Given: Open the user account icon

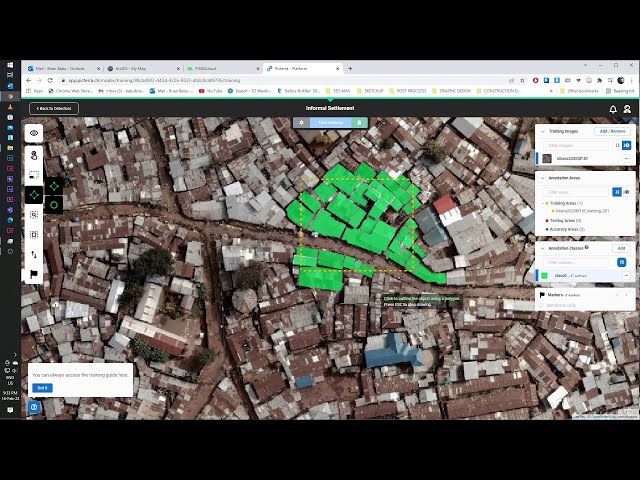Looking at the screenshot, I should coord(627,109).
